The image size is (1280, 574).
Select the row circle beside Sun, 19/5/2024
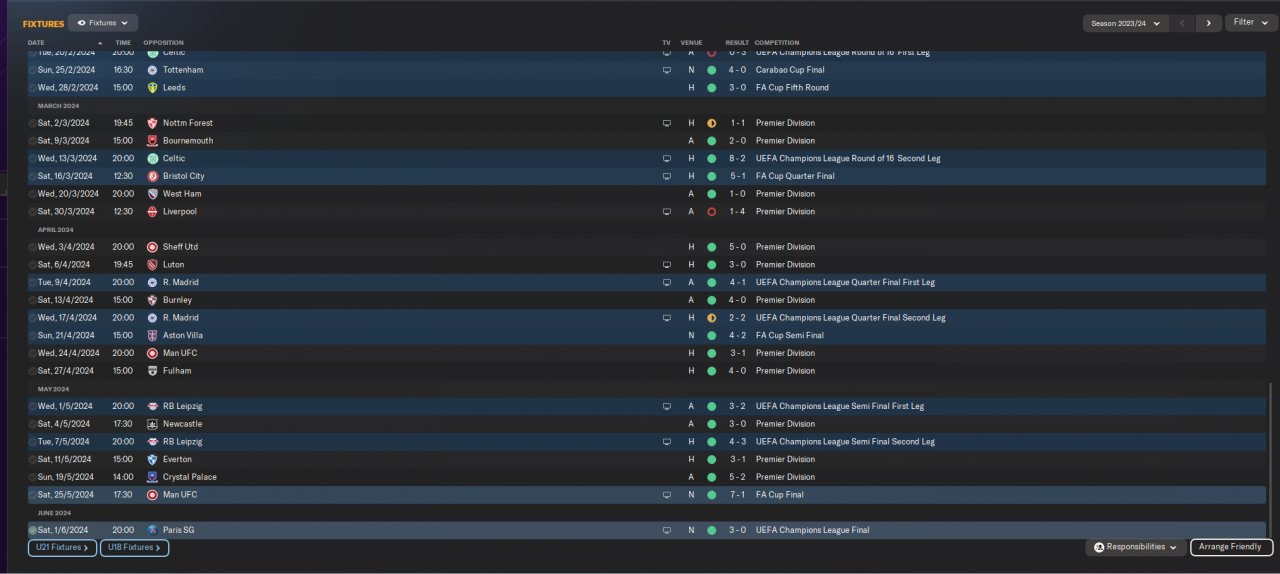click(33, 477)
